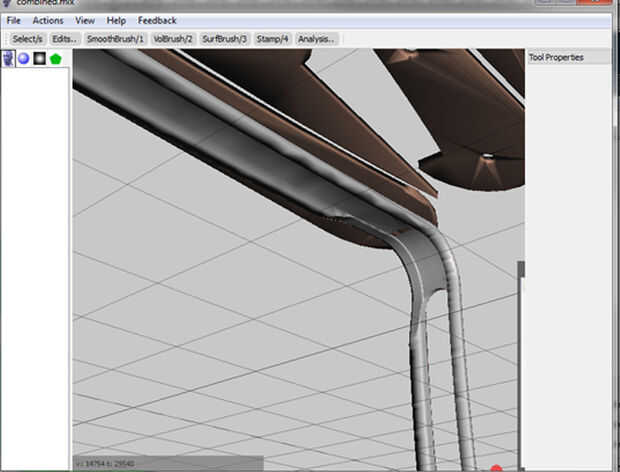Choose the Stamp/4 tool
The width and height of the screenshot is (620, 472).
click(x=272, y=39)
